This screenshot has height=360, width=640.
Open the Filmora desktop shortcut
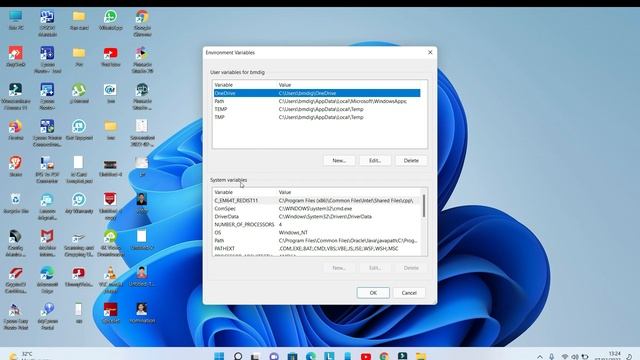[16, 96]
